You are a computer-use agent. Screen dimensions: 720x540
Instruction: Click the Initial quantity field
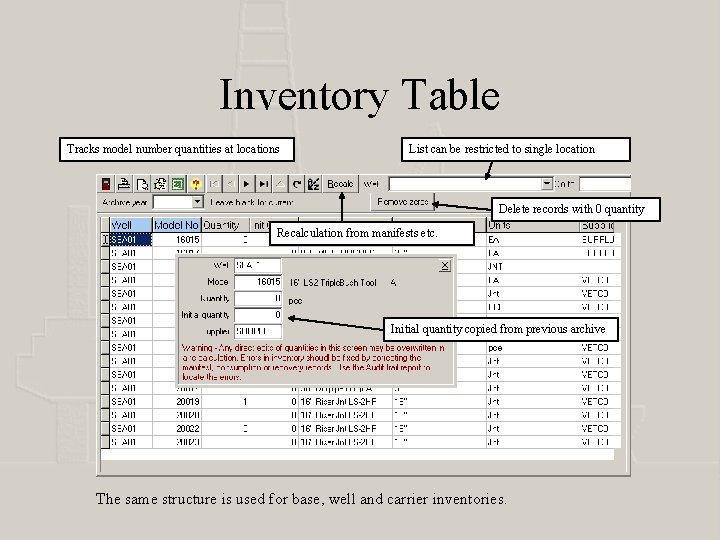coord(258,315)
